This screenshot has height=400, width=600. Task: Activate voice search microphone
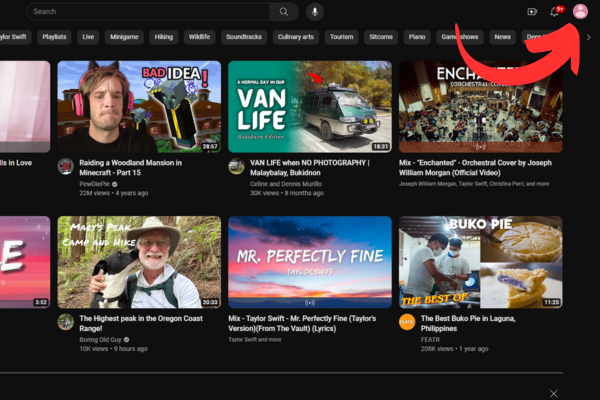pos(315,11)
